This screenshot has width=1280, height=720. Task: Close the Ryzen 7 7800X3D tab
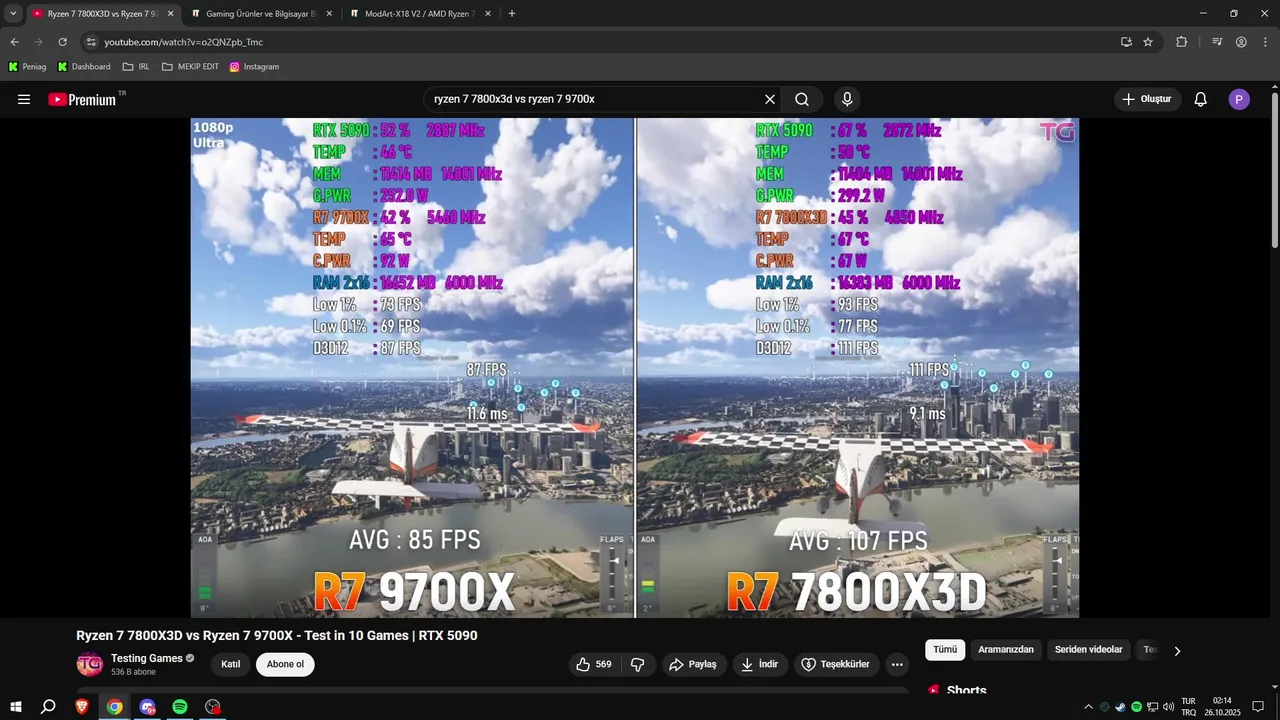170,14
